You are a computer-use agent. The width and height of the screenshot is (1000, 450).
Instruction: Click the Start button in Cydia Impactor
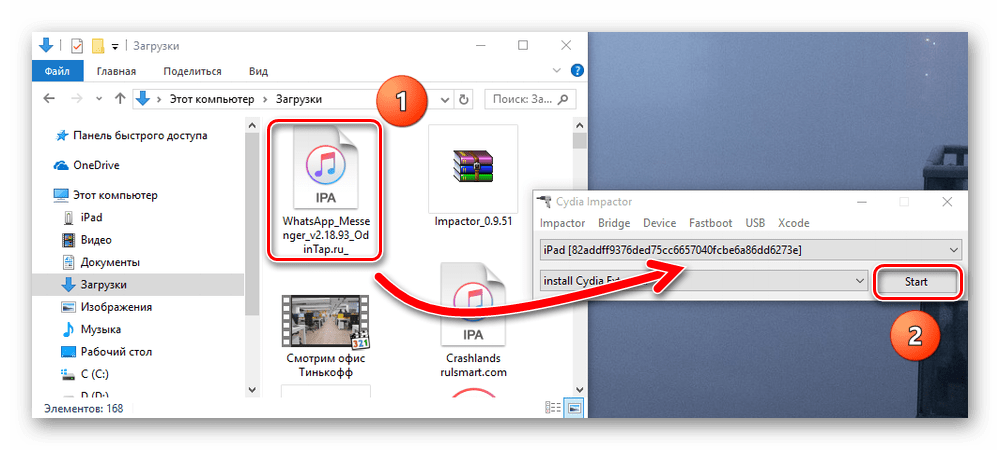(916, 281)
